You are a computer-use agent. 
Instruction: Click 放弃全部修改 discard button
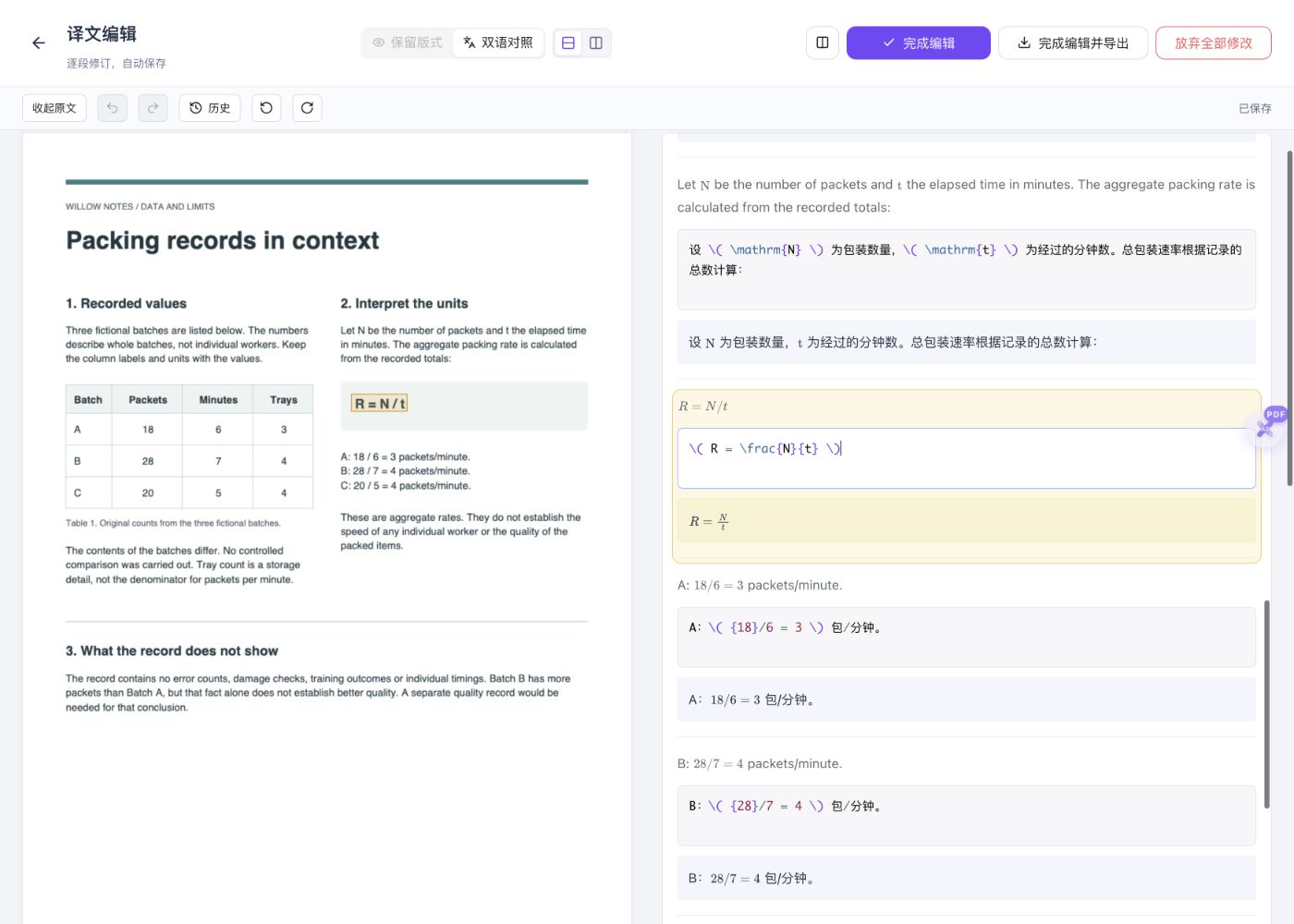(x=1214, y=43)
